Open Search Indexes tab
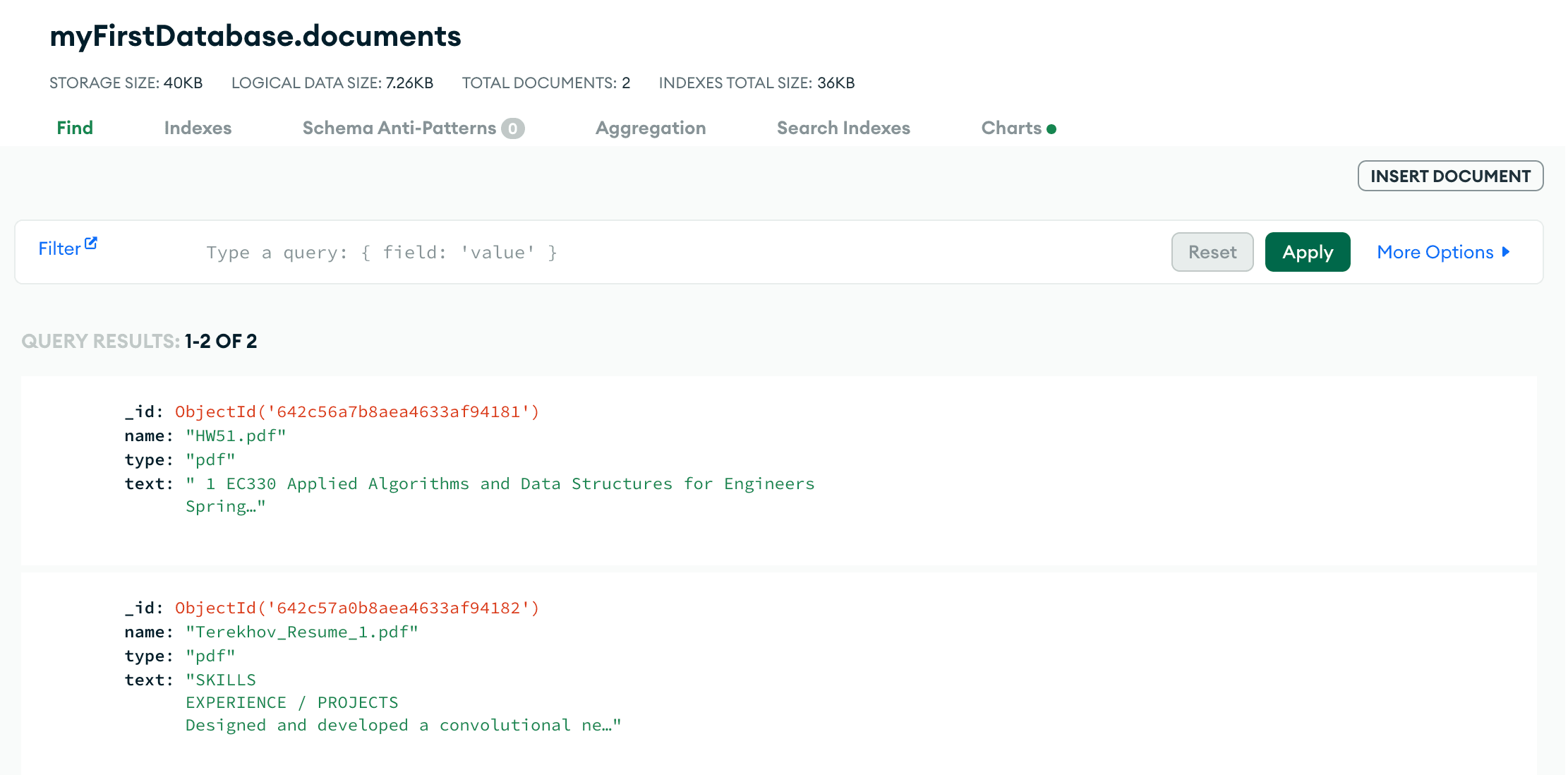Image resolution: width=1568 pixels, height=775 pixels. (843, 128)
